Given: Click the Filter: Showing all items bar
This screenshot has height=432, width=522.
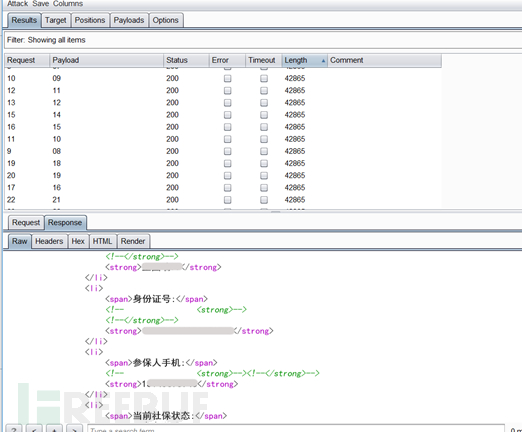Looking at the screenshot, I should coord(263,40).
